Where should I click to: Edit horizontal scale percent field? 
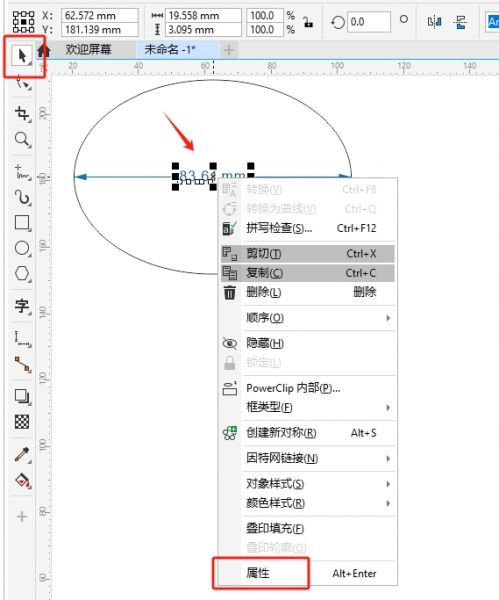point(264,16)
